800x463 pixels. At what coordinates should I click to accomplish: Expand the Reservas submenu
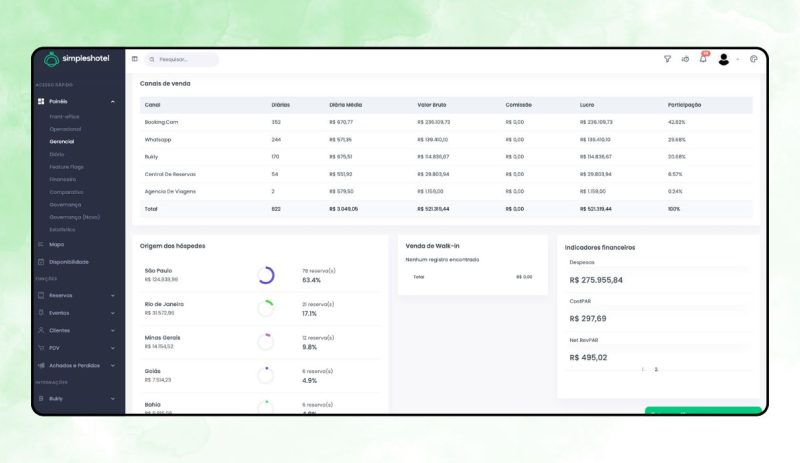click(x=113, y=296)
